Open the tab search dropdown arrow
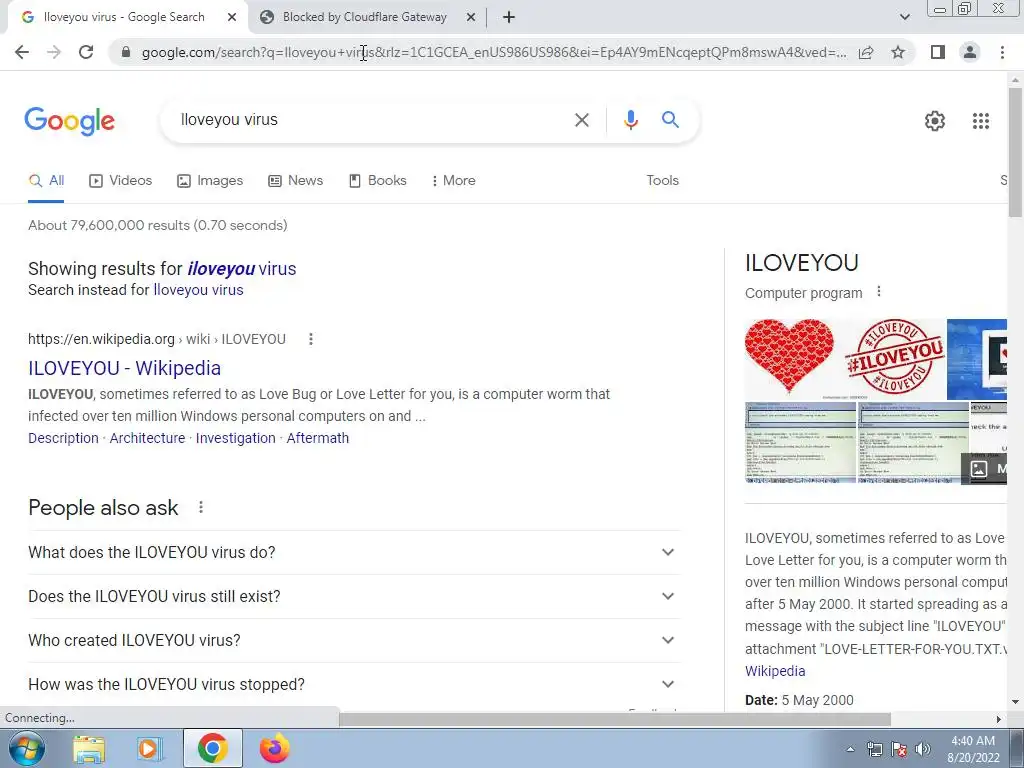The height and width of the screenshot is (768, 1024). point(904,18)
